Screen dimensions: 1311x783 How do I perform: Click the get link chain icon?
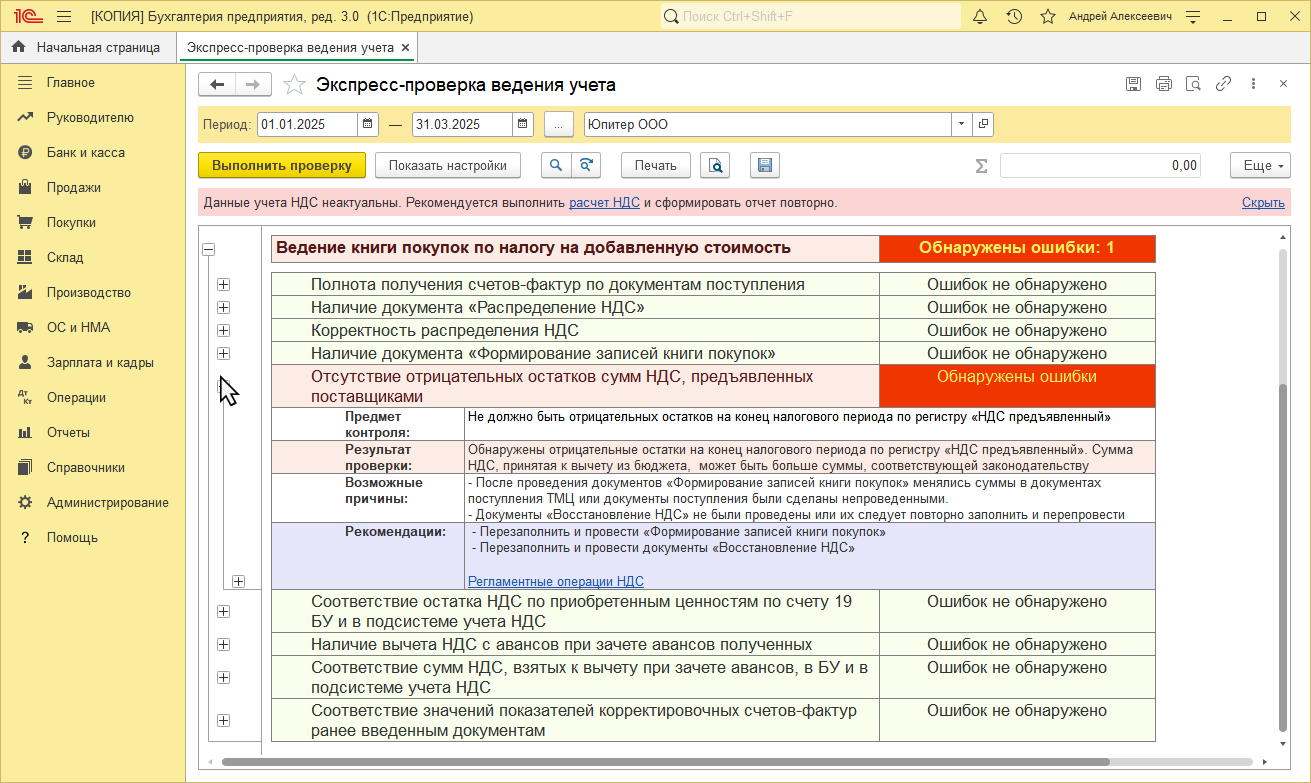(1223, 85)
